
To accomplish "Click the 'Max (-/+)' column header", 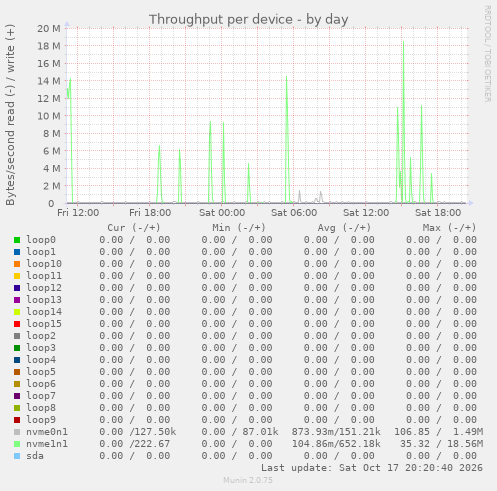I will pyautogui.click(x=450, y=228).
